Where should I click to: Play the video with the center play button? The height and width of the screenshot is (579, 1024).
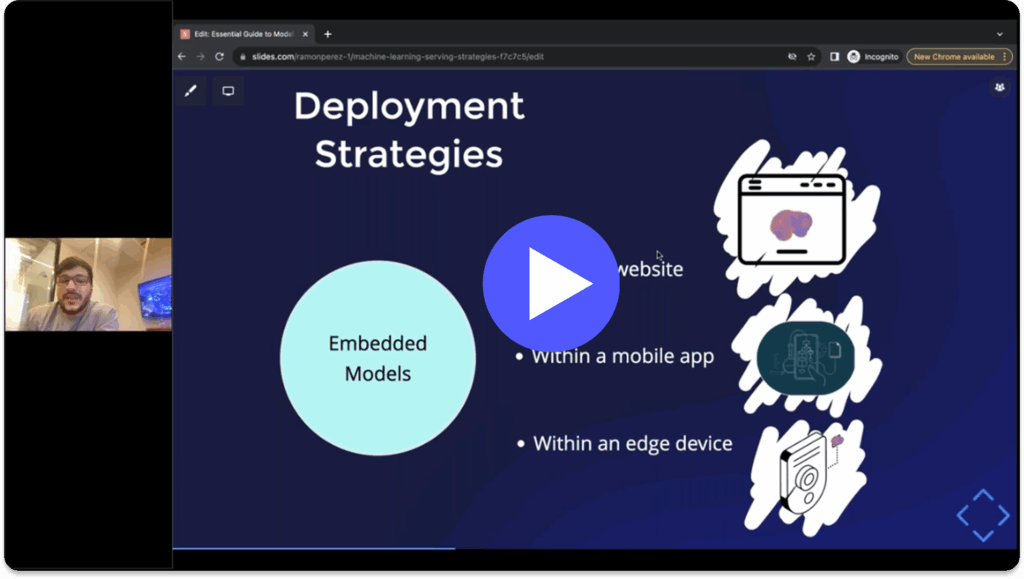pos(551,282)
